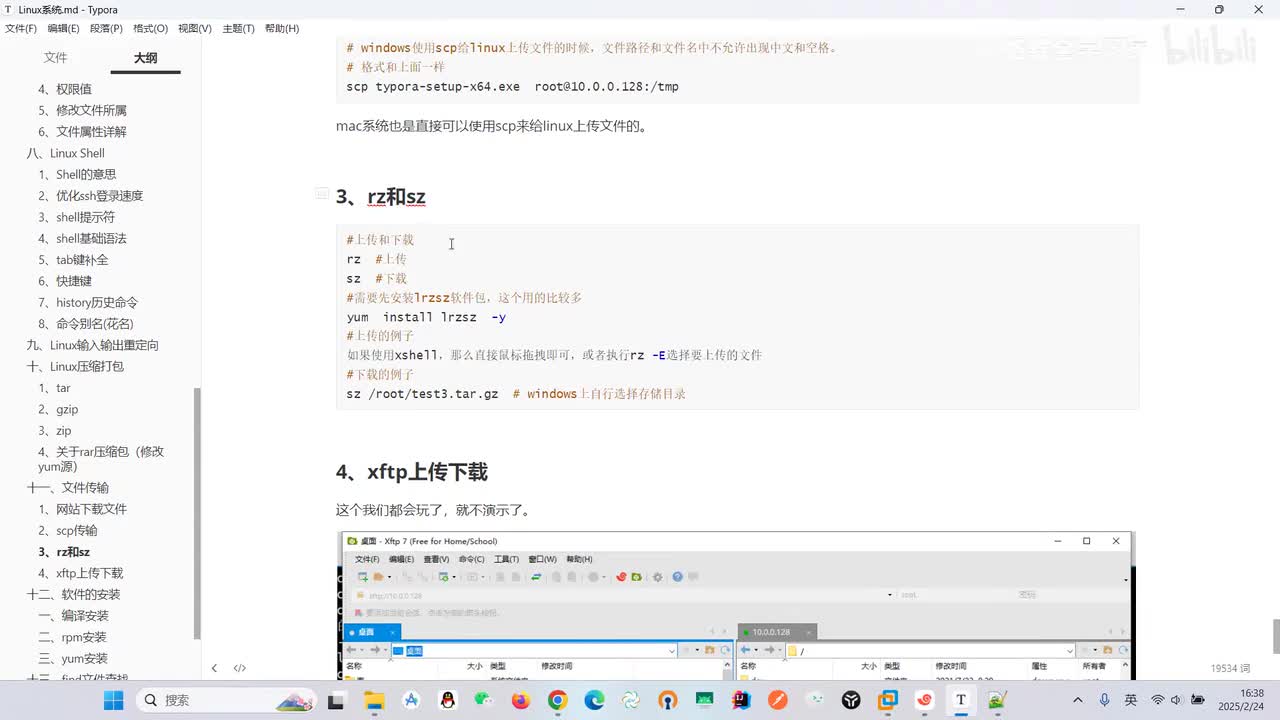Jump to 7、history历史命令 in outline
The image size is (1280, 720).
[x=88, y=302]
